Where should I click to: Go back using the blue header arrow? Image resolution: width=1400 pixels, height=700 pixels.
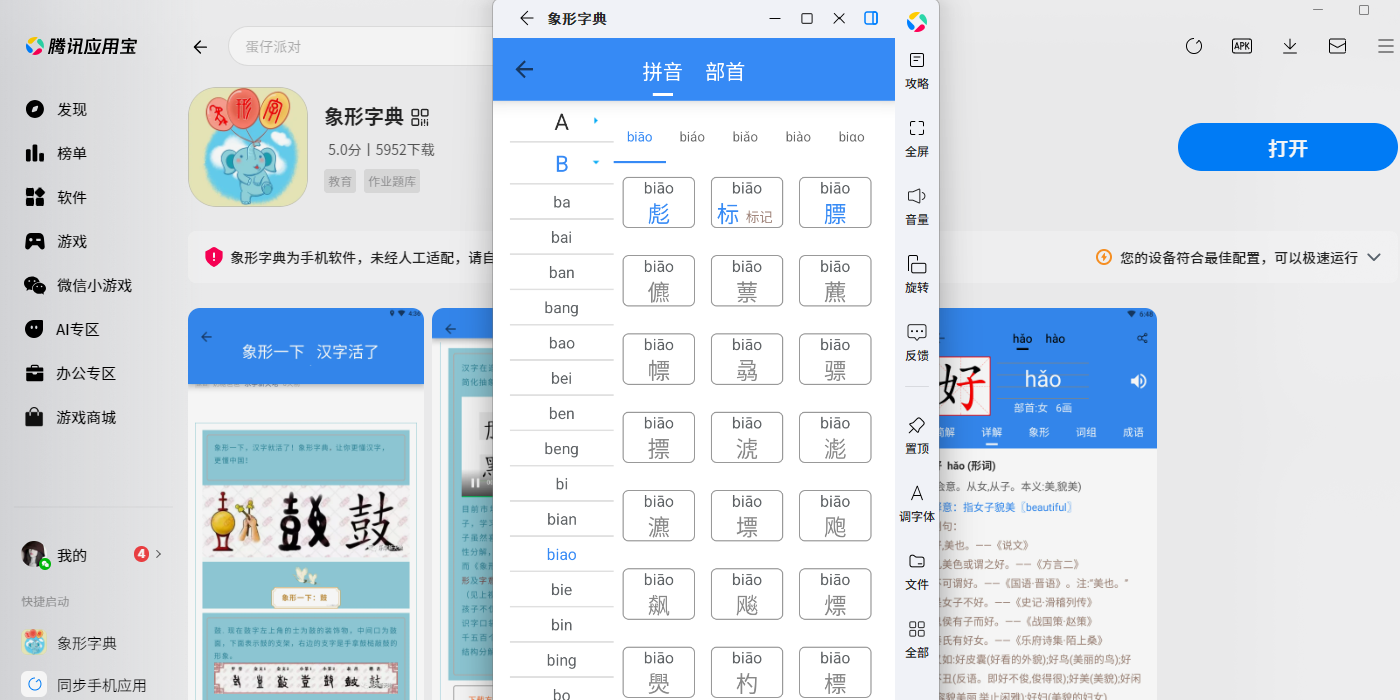tap(524, 69)
